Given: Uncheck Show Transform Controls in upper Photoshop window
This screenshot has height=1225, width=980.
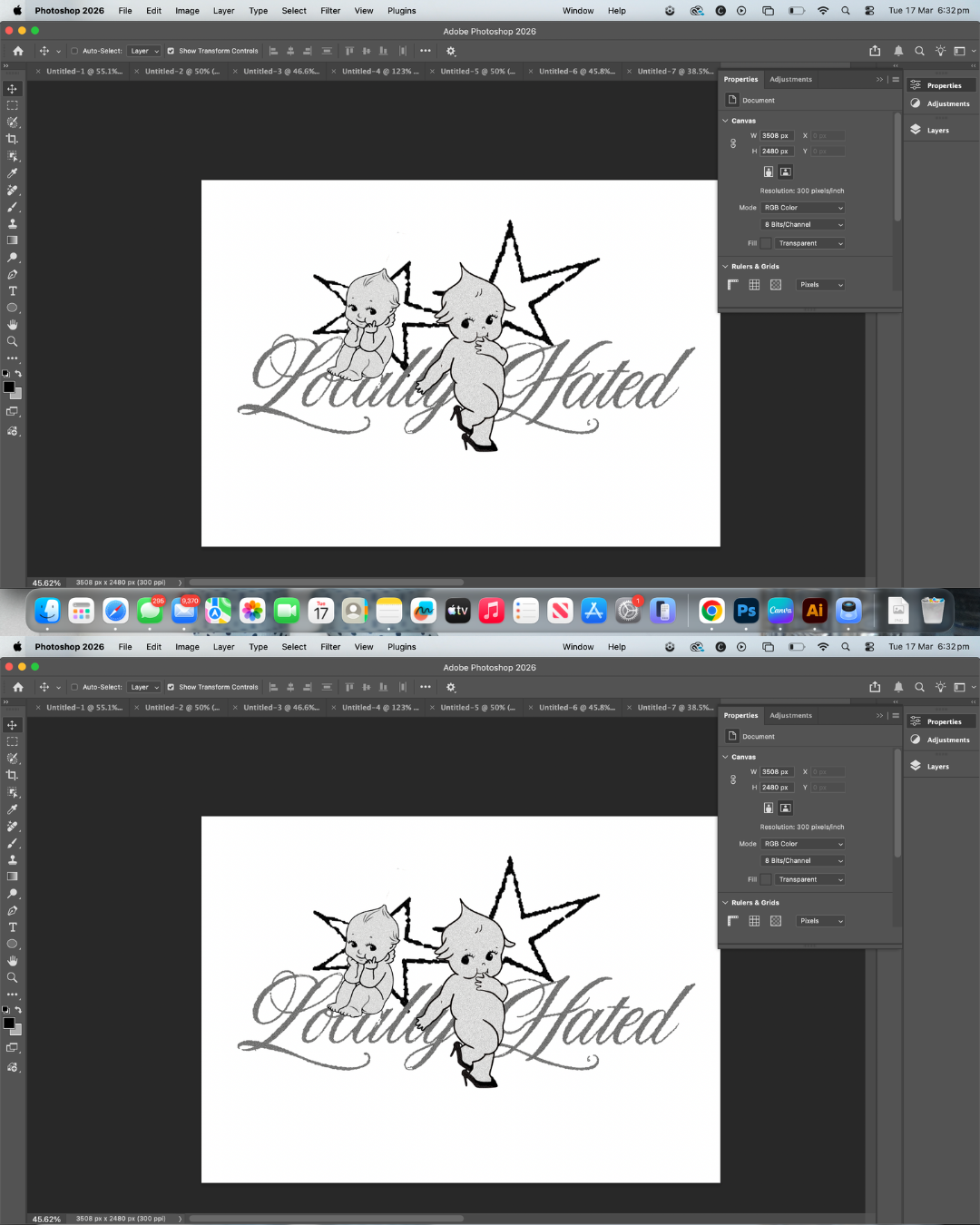Looking at the screenshot, I should [x=171, y=51].
